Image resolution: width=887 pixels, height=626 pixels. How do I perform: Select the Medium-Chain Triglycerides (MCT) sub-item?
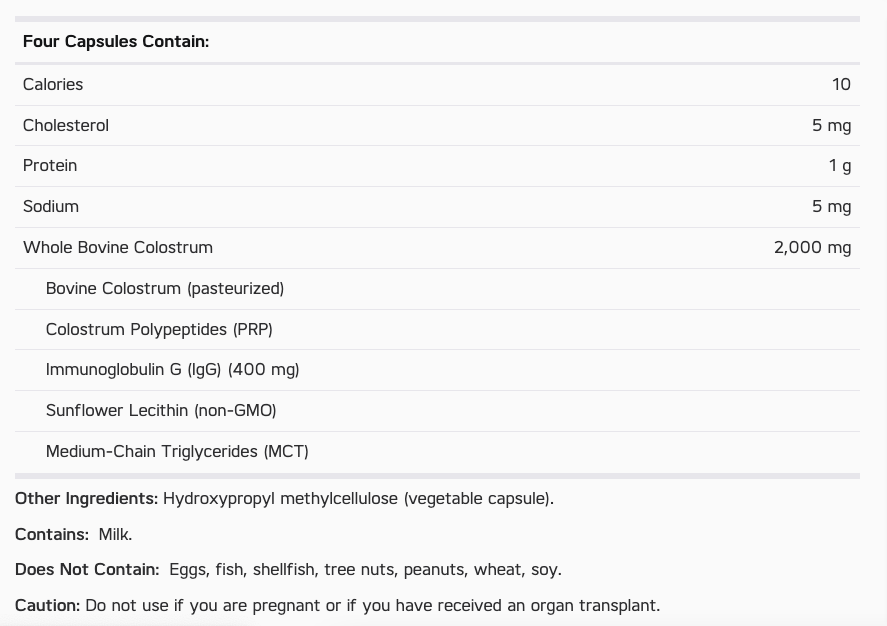[177, 451]
